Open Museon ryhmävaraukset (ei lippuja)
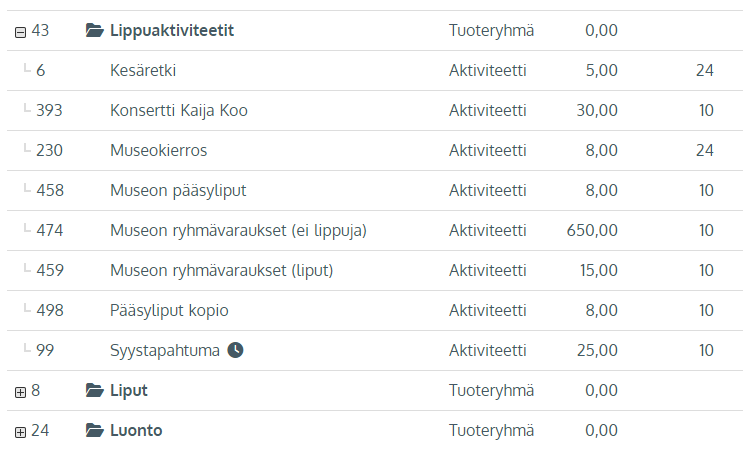 [x=238, y=231]
